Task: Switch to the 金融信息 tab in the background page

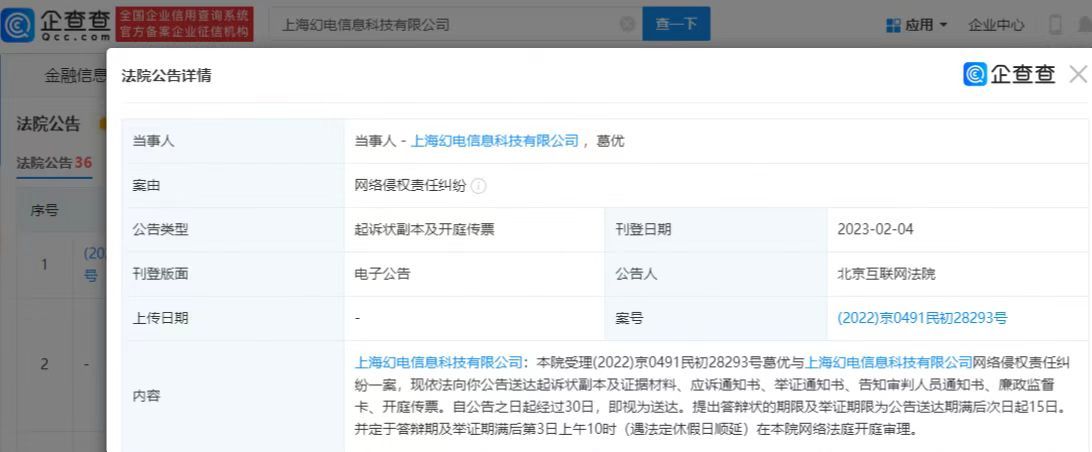Action: tap(75, 76)
